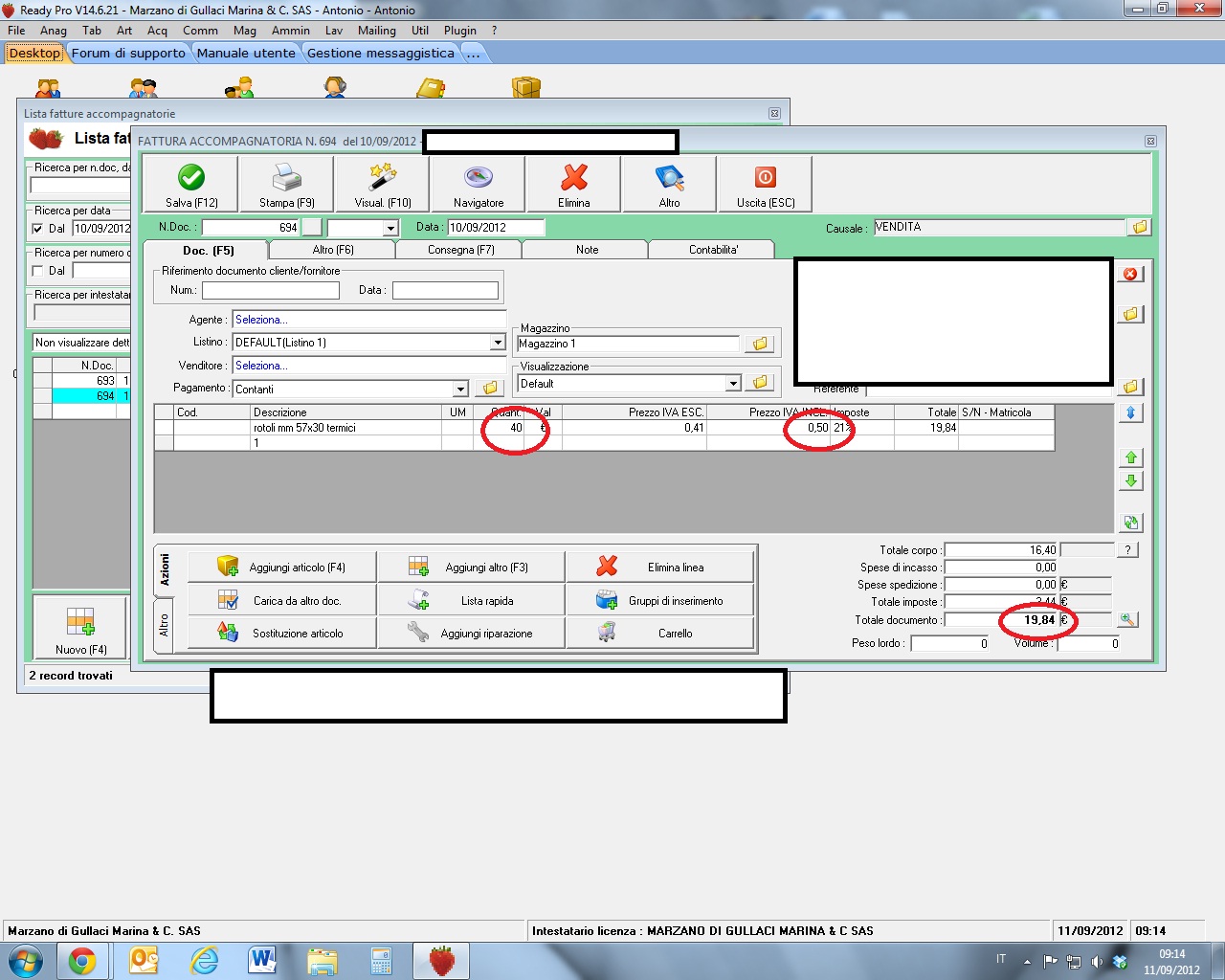This screenshot has width=1225, height=980.
Task: Click Carica da altro doc.
Action: tap(282, 600)
